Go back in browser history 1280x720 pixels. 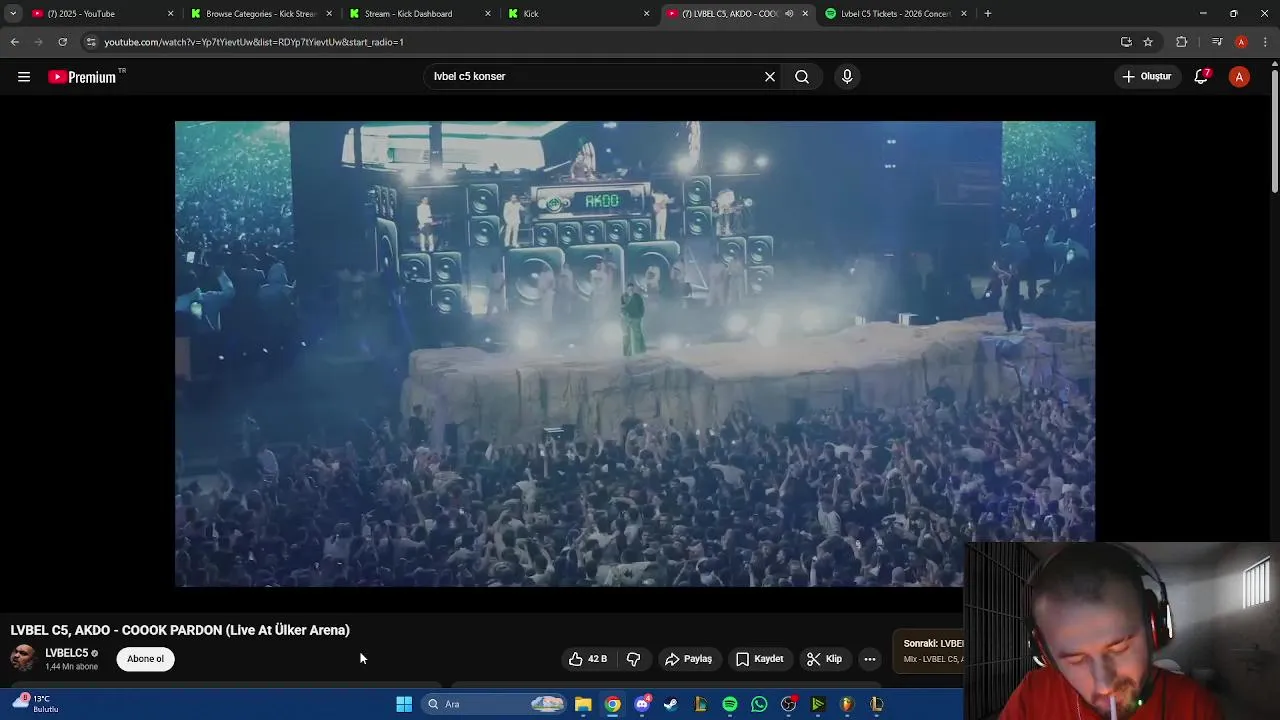tap(14, 42)
